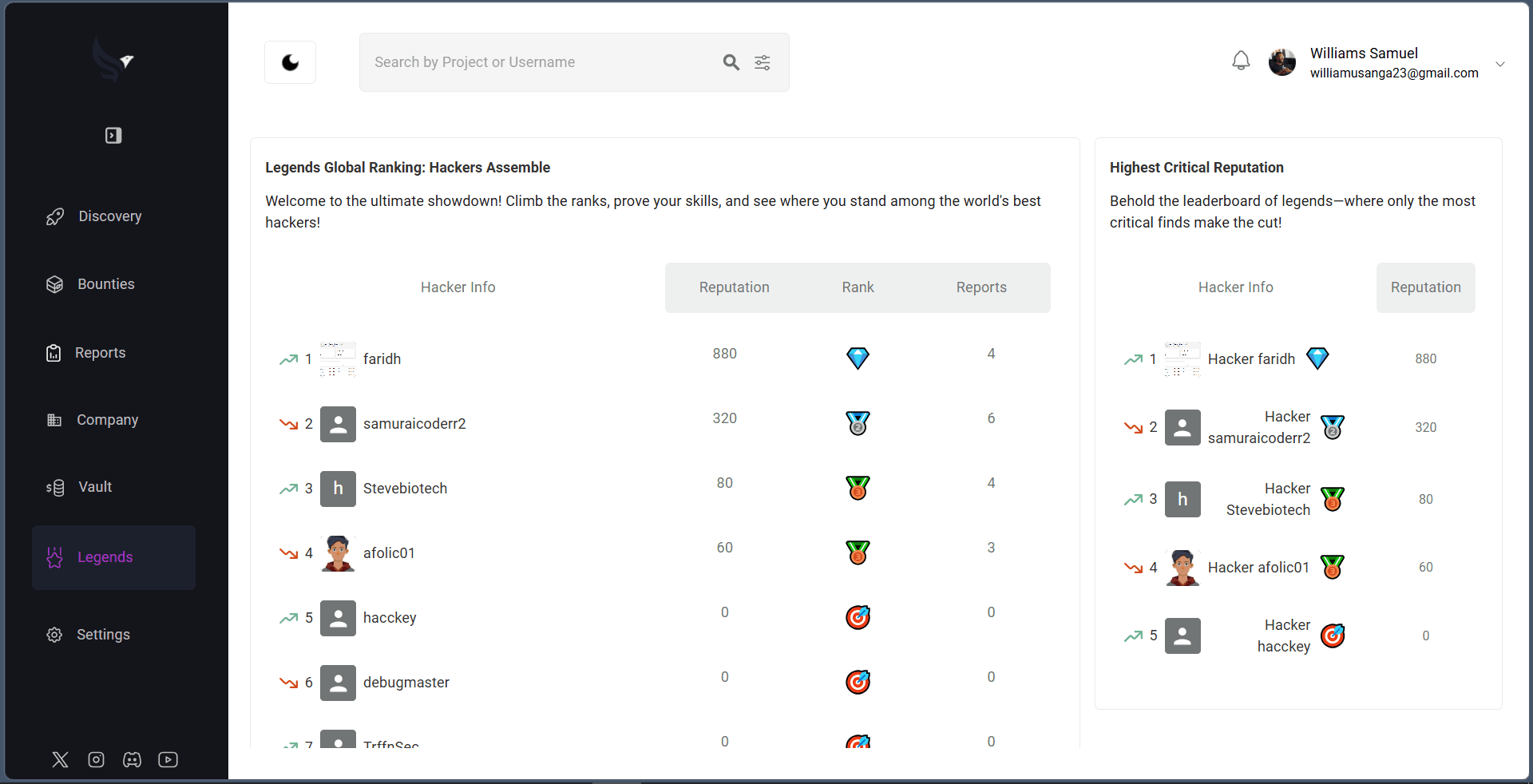
Task: Click the bird logo in the sidebar
Action: (113, 60)
